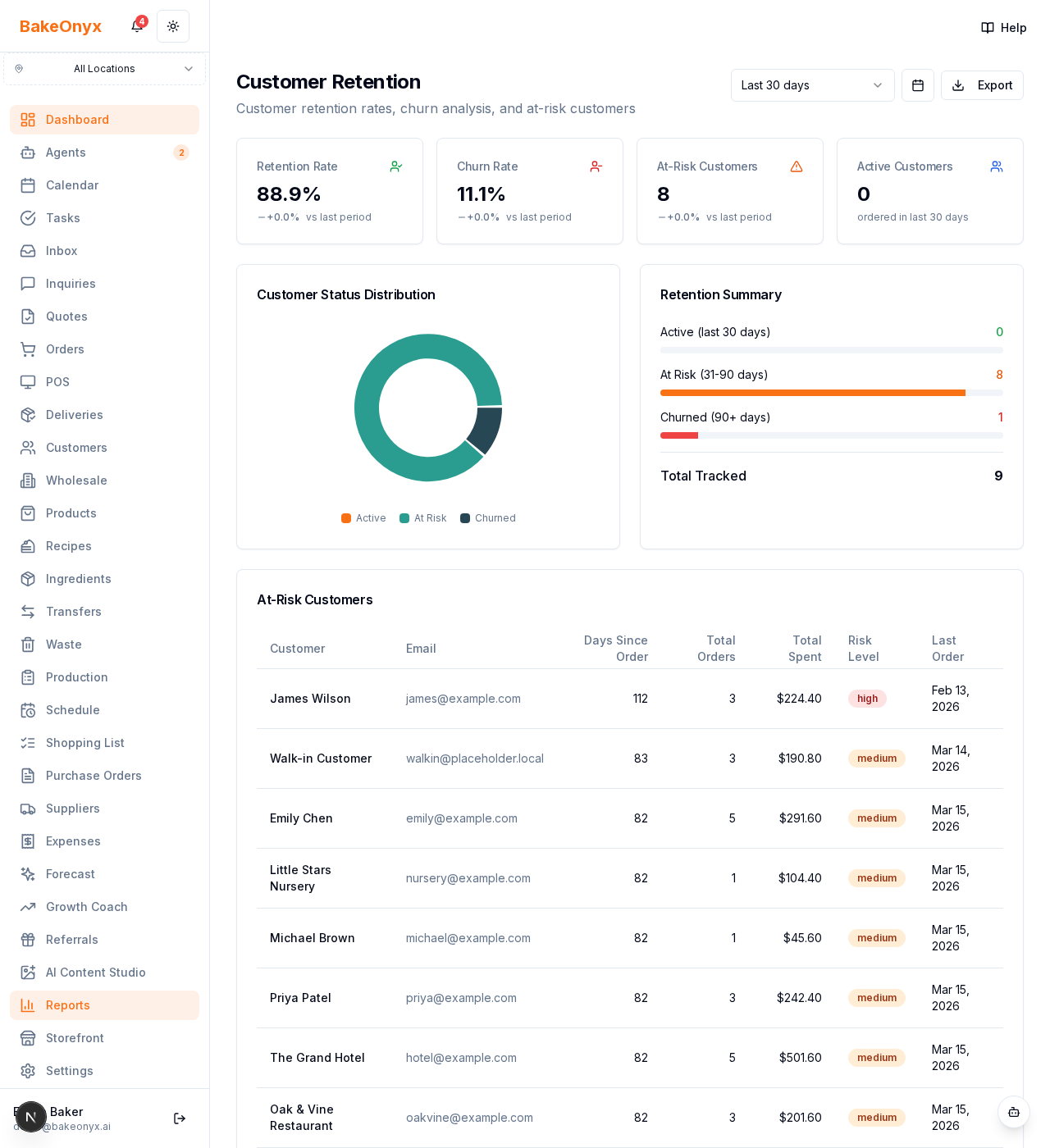Open the Retention Rate card
This screenshot has height=1148, width=1050.
330,191
